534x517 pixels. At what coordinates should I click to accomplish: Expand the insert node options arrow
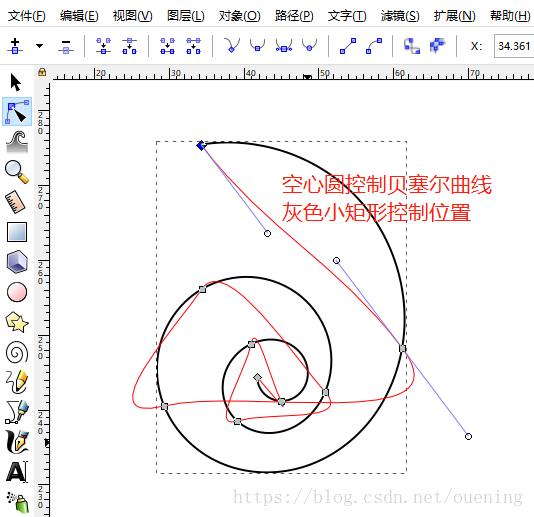pos(40,46)
